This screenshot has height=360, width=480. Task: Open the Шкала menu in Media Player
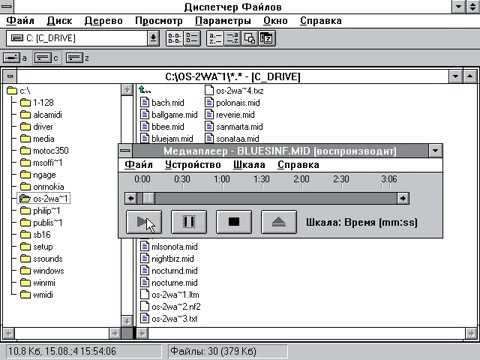[x=249, y=165]
